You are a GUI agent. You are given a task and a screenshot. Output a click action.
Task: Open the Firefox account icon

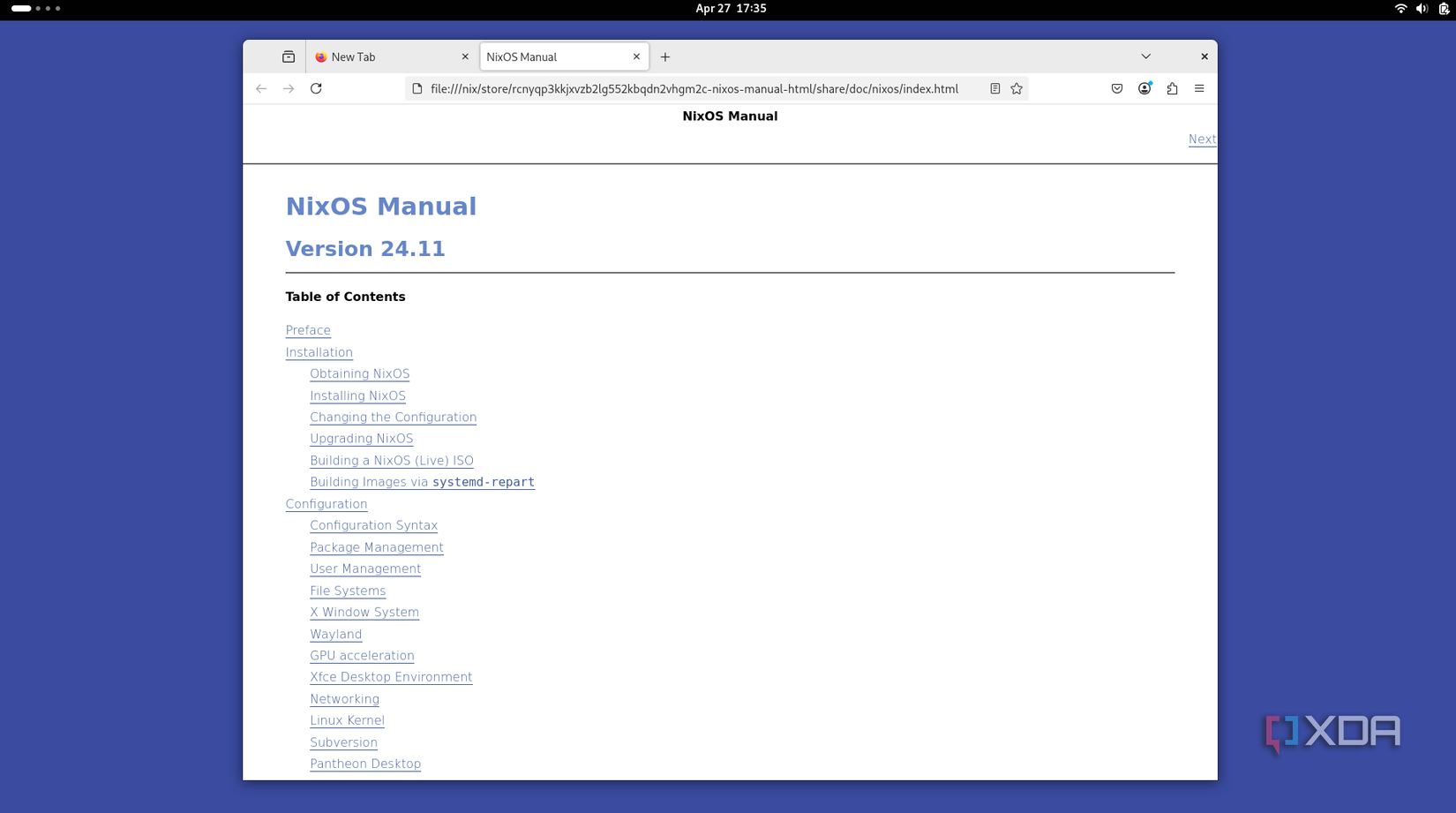[x=1145, y=88]
